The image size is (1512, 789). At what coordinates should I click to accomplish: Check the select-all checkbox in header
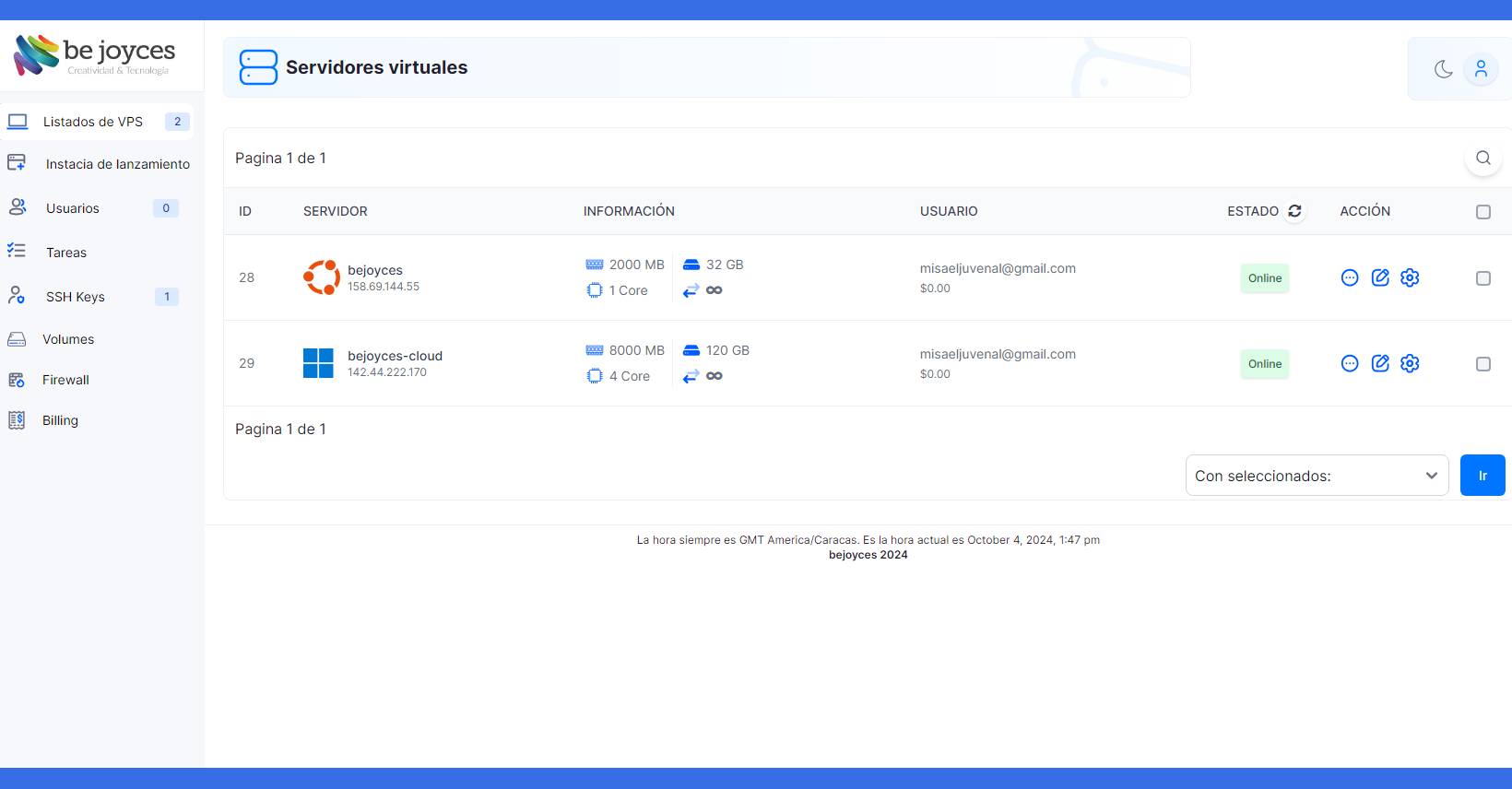1482,212
